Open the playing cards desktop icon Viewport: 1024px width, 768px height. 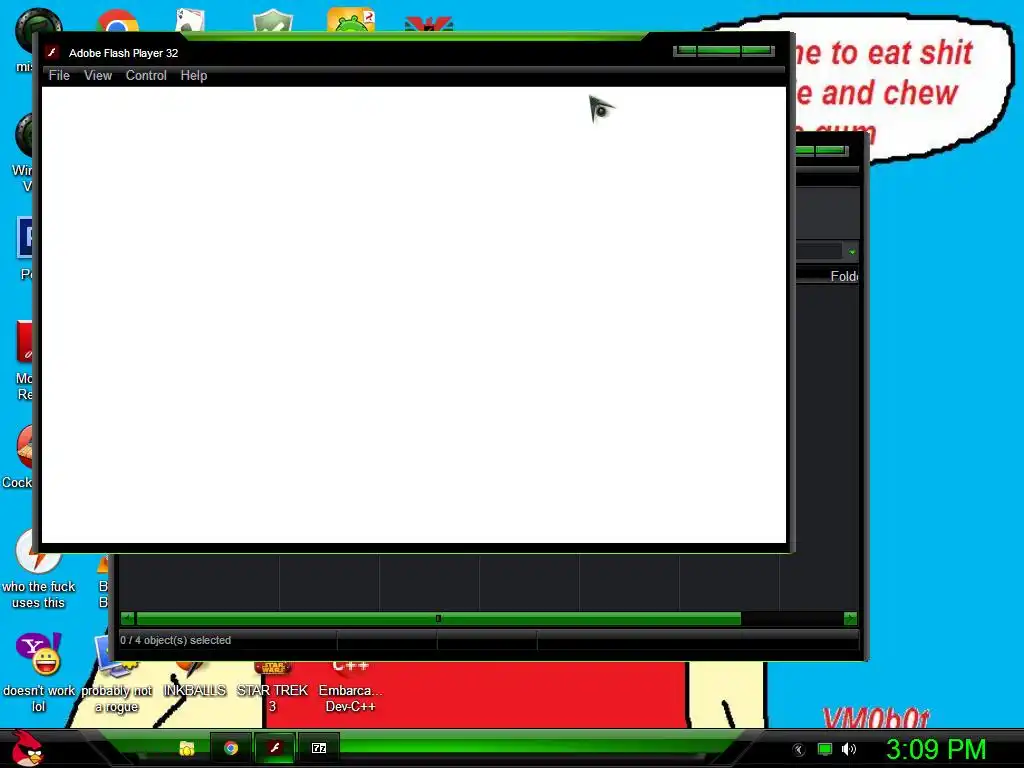[x=190, y=21]
